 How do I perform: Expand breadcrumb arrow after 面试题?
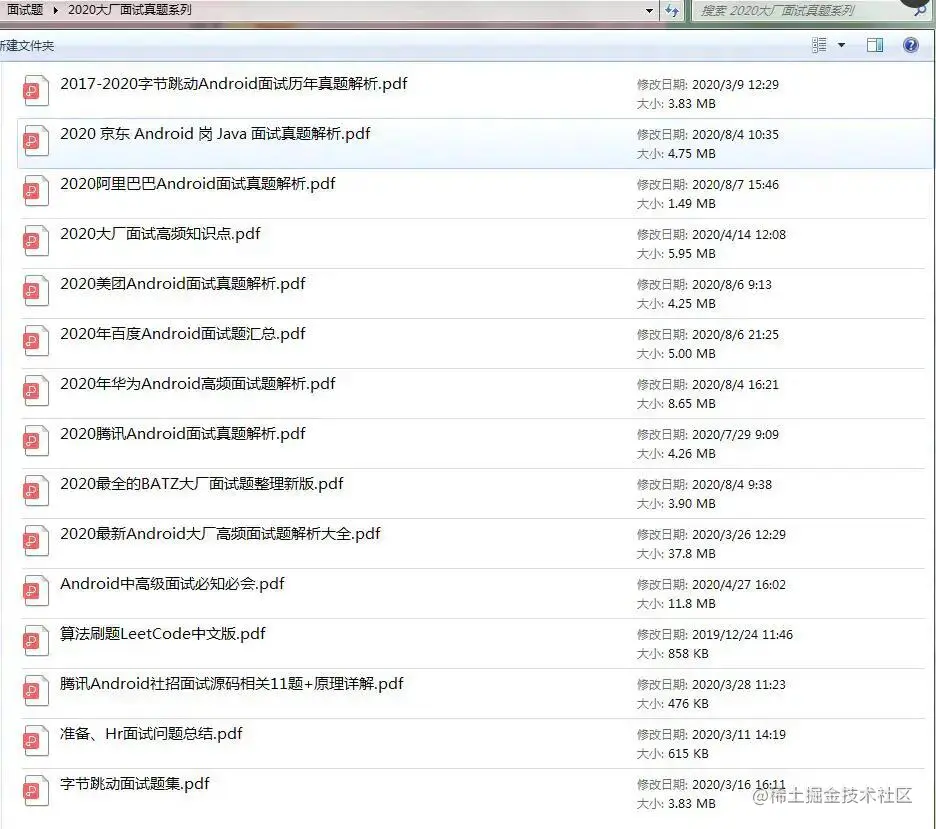point(56,10)
